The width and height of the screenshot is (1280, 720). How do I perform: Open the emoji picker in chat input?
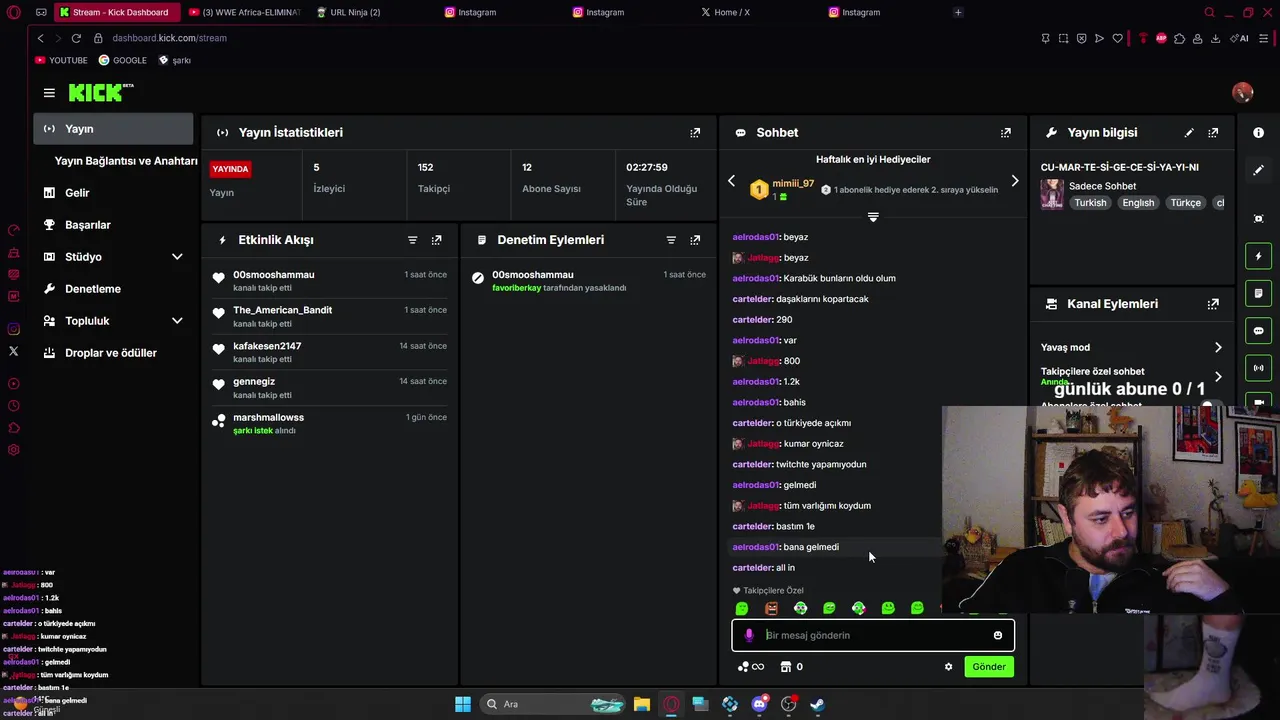point(997,635)
